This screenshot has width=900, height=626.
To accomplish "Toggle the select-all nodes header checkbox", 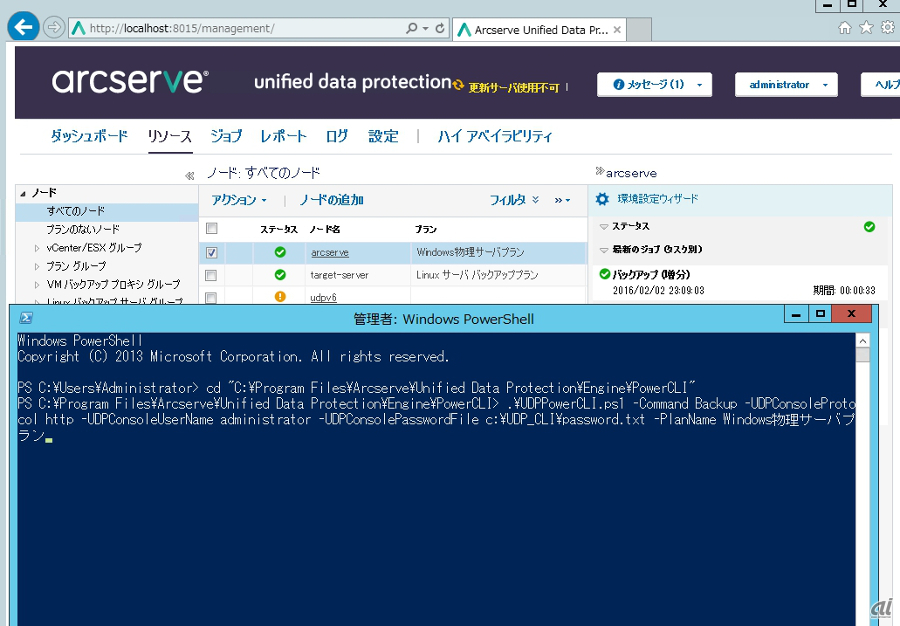I will click(212, 228).
